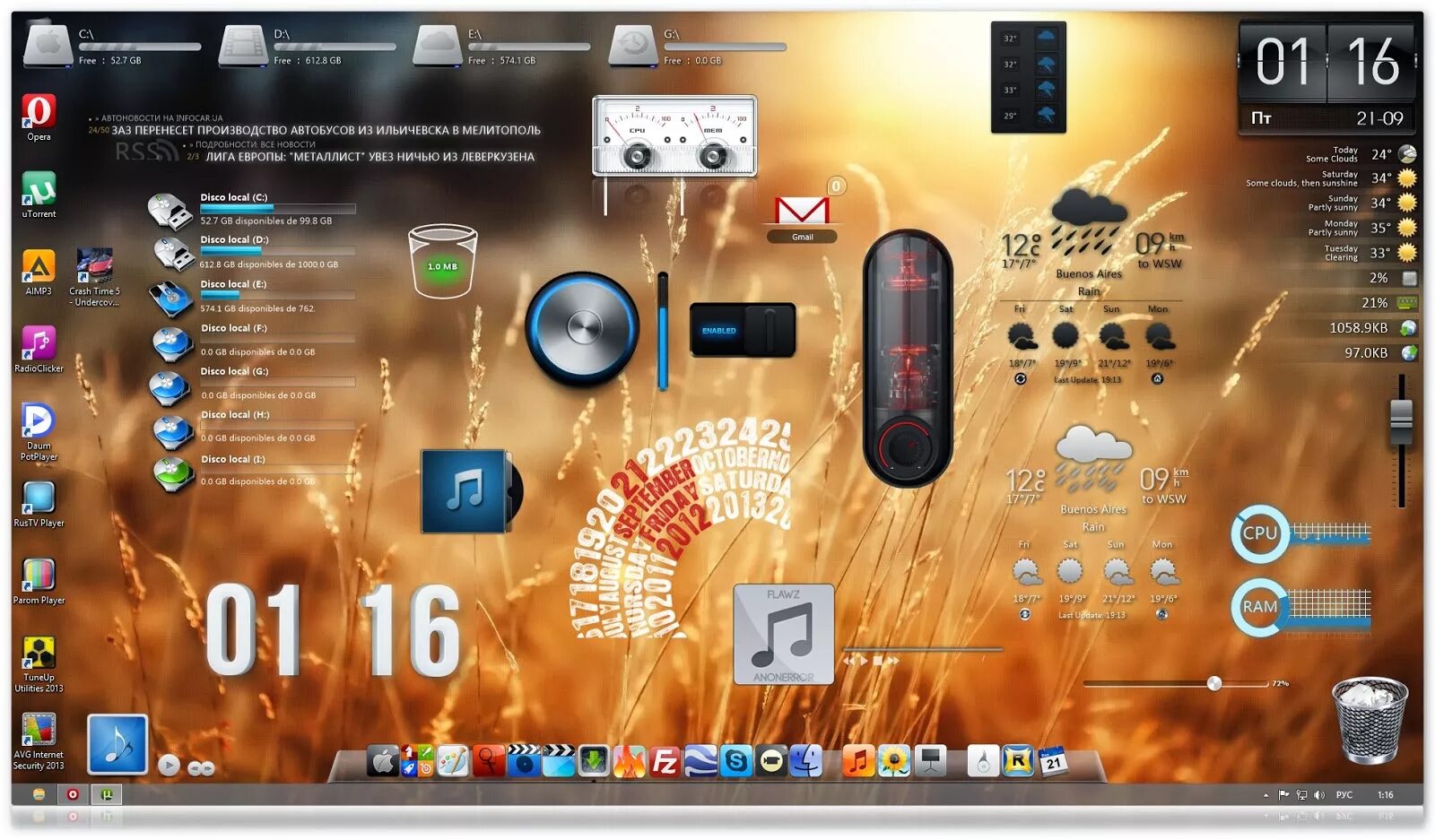Screen dimensions: 1435x840
Task: Click the Start orb on taskbar
Action: 39,794
